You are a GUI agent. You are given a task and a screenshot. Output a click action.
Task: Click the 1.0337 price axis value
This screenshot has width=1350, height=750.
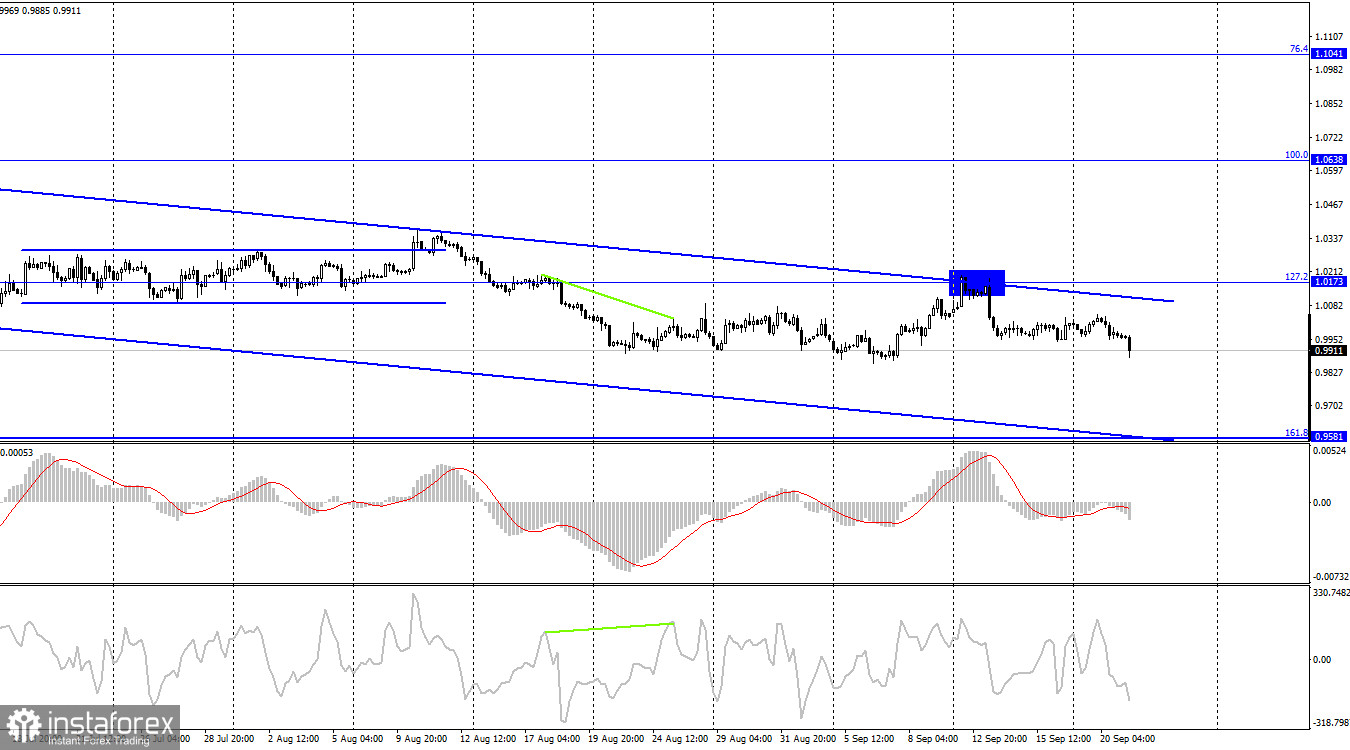[x=1329, y=238]
